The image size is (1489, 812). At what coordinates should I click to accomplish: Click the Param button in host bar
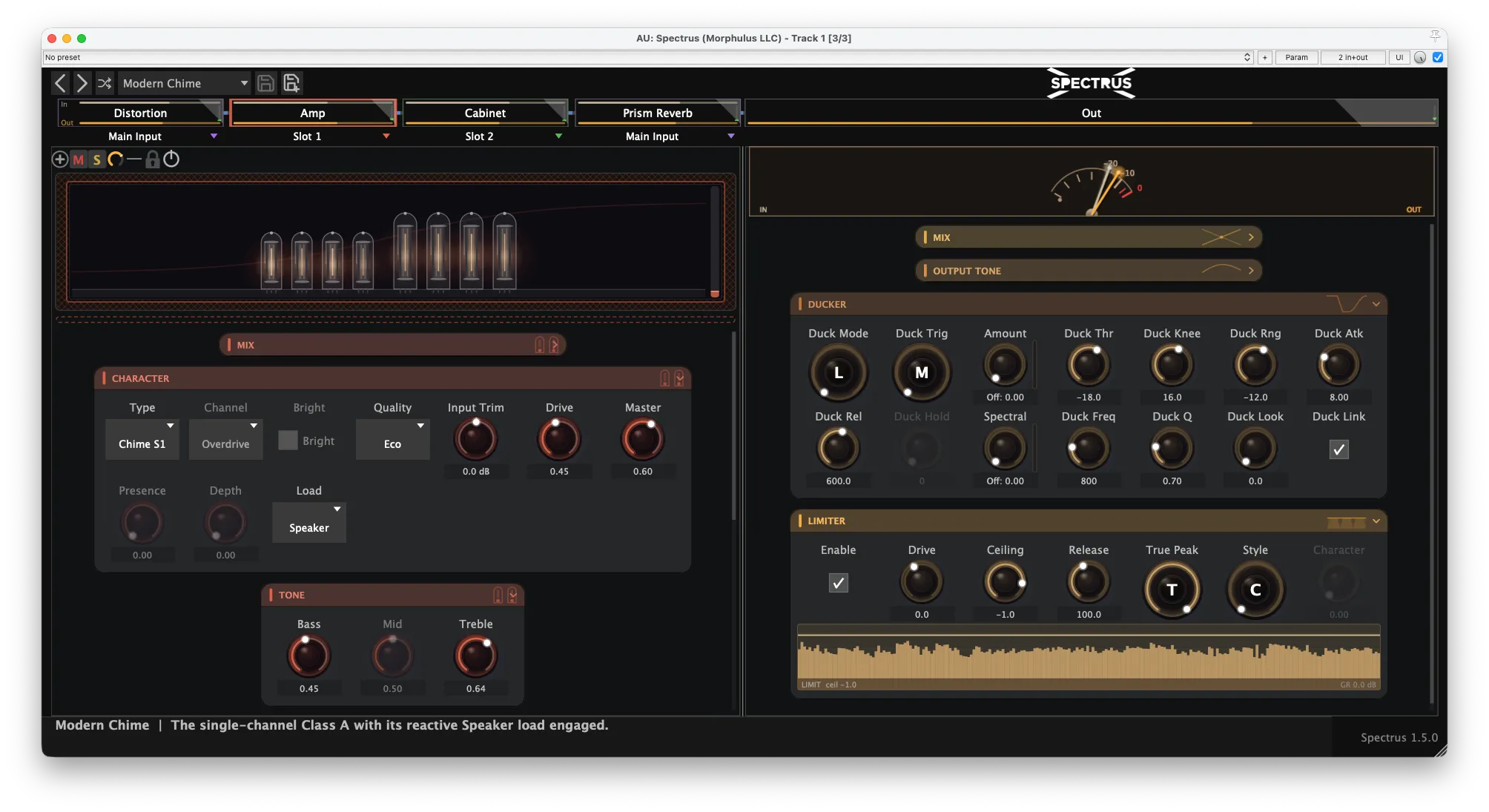tap(1296, 57)
